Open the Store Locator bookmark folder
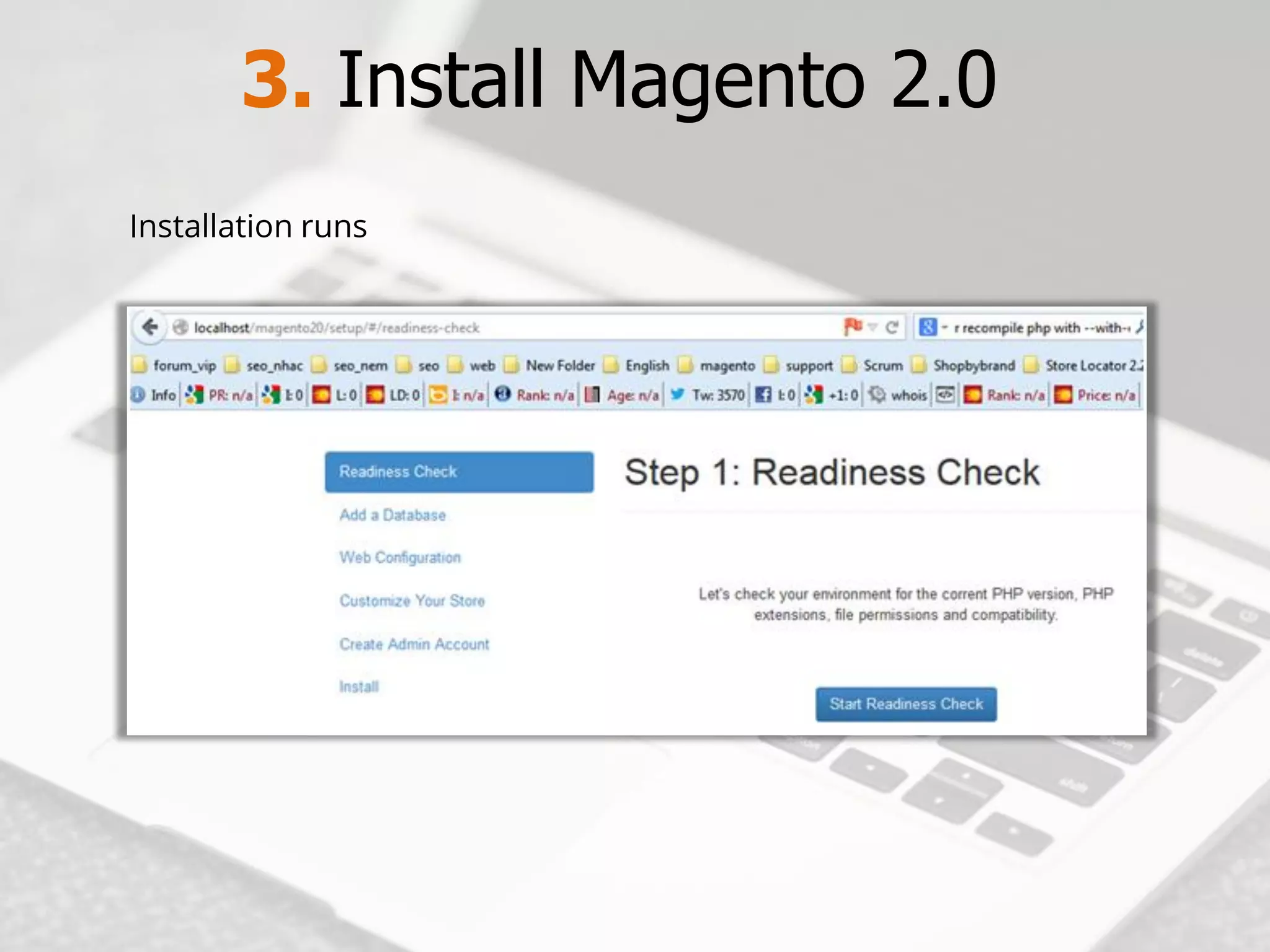 [1083, 366]
